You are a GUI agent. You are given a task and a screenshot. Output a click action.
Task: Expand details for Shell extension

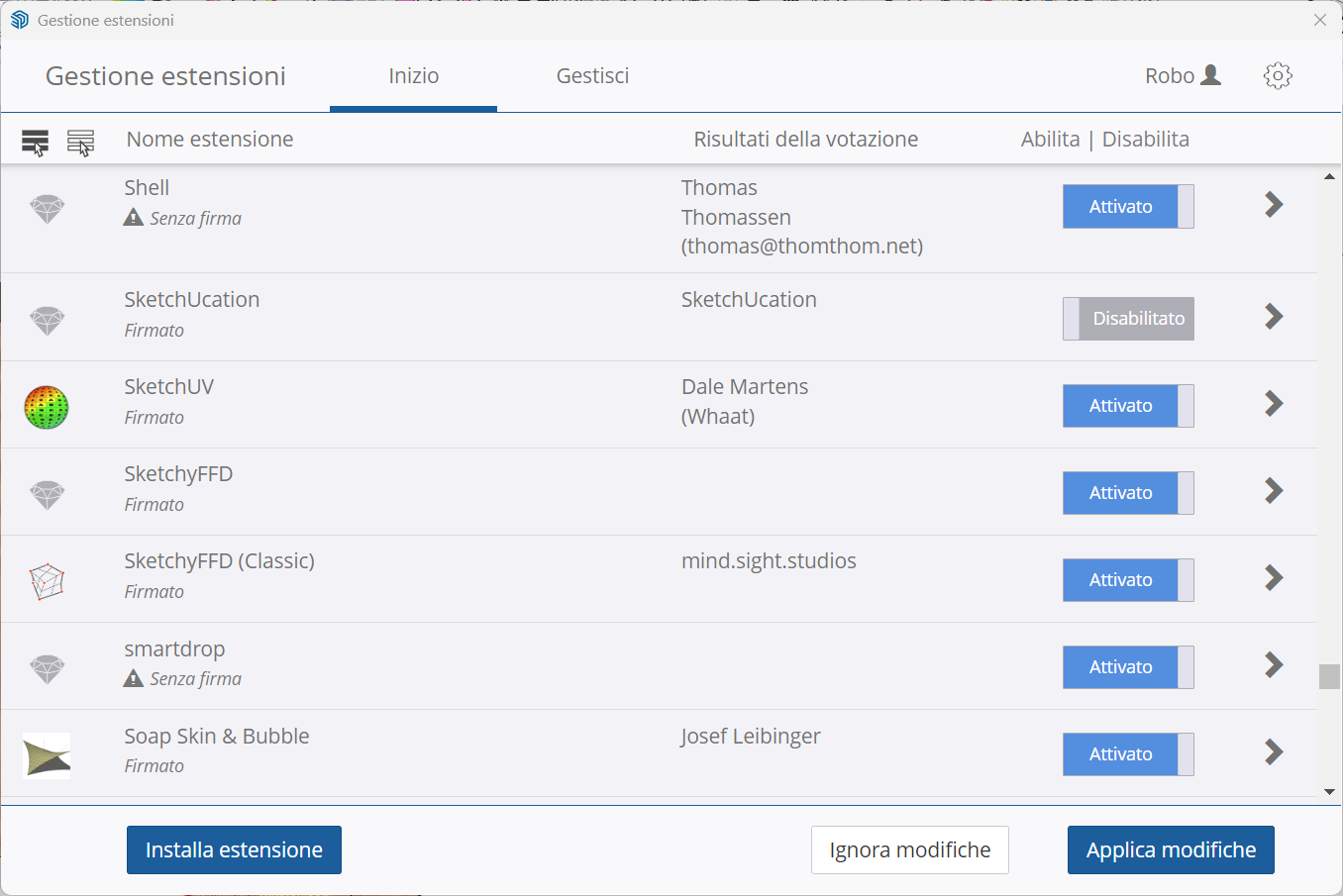(x=1274, y=205)
